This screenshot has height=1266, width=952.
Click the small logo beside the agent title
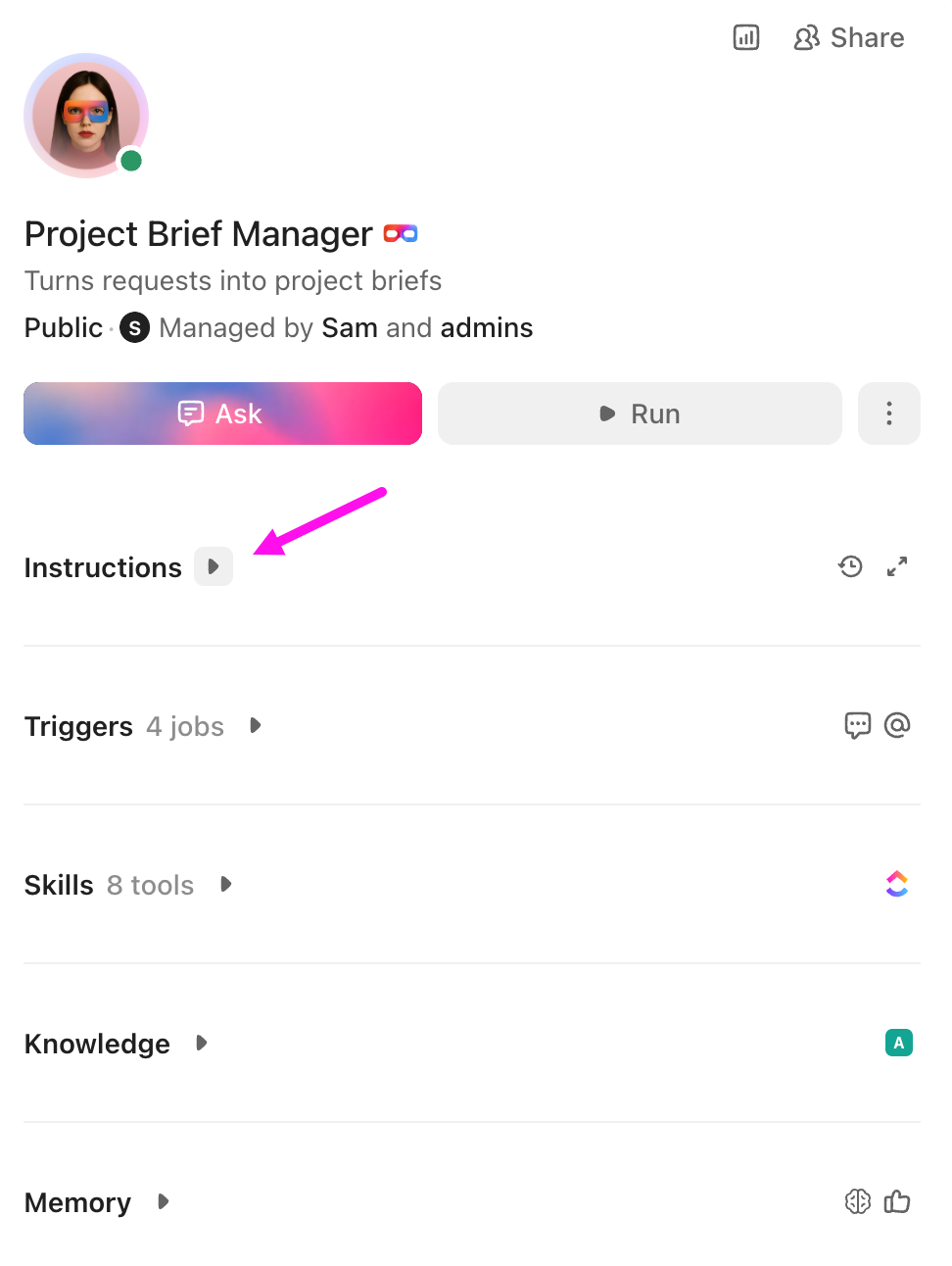tap(401, 233)
